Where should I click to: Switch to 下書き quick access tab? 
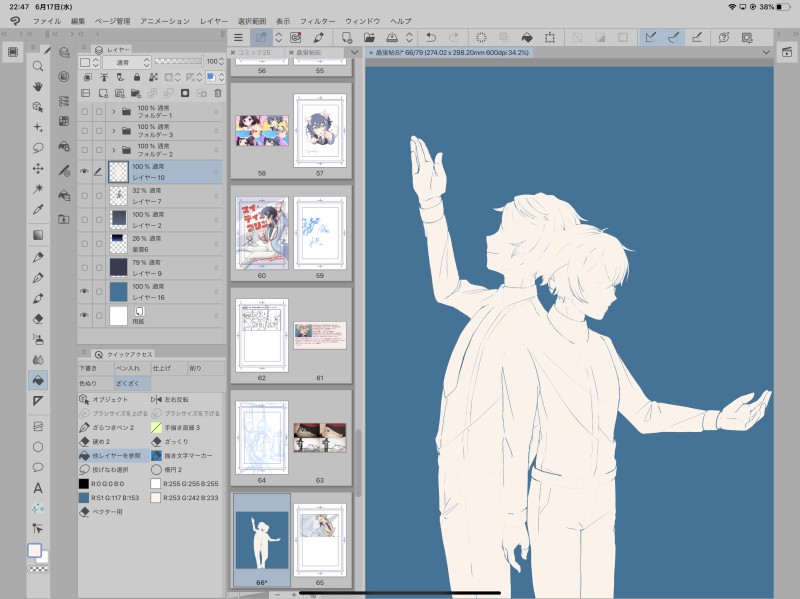point(95,369)
